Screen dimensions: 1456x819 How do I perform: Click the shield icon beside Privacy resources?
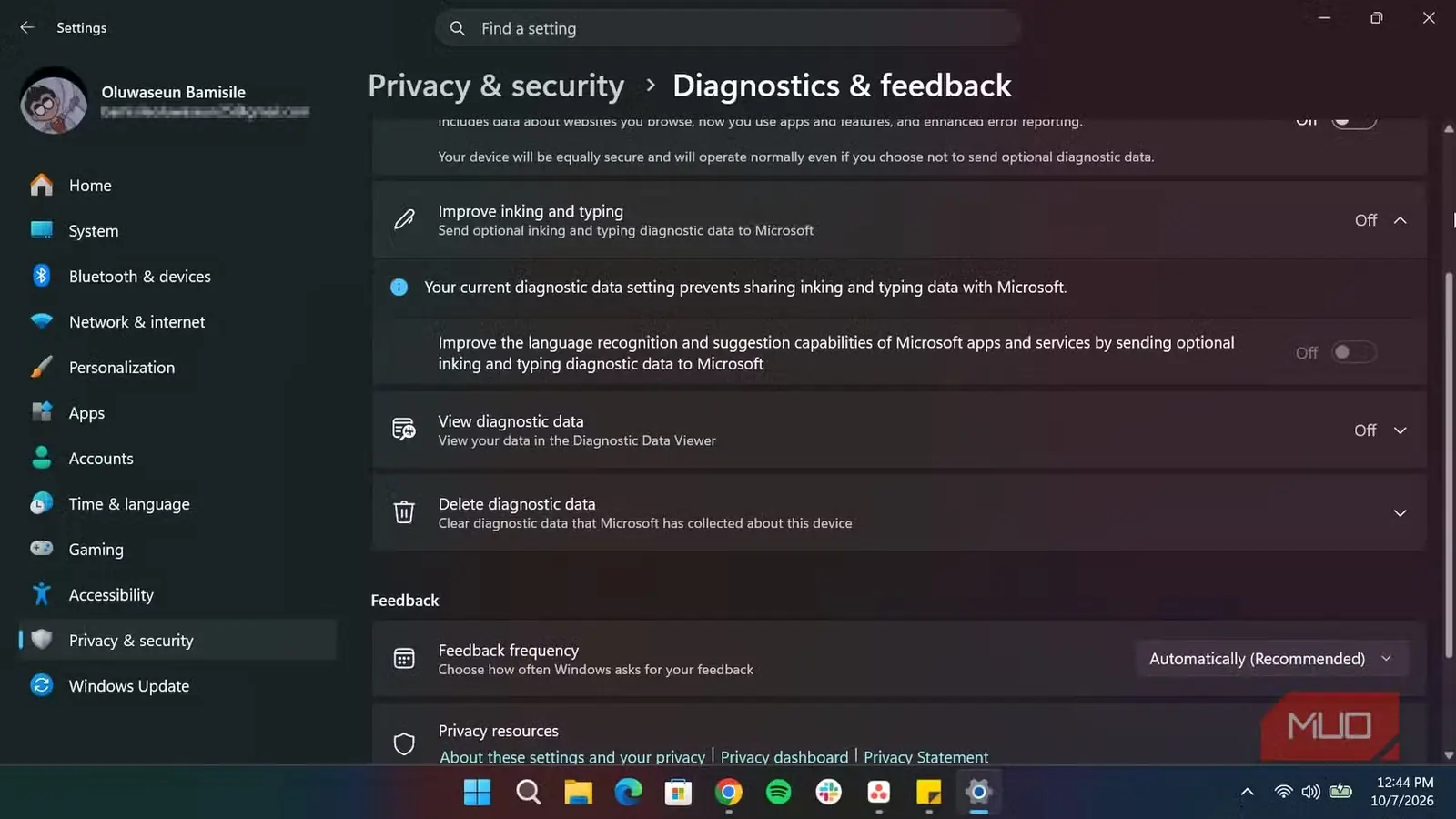tap(404, 743)
